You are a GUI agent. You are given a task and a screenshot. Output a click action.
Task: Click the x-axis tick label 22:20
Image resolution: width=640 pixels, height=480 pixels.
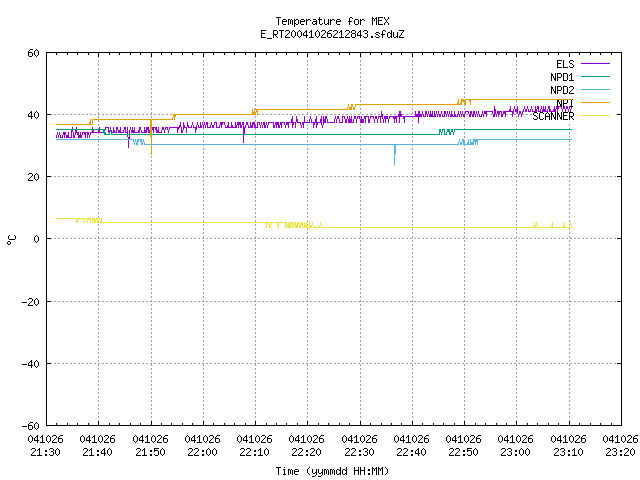coord(306,452)
